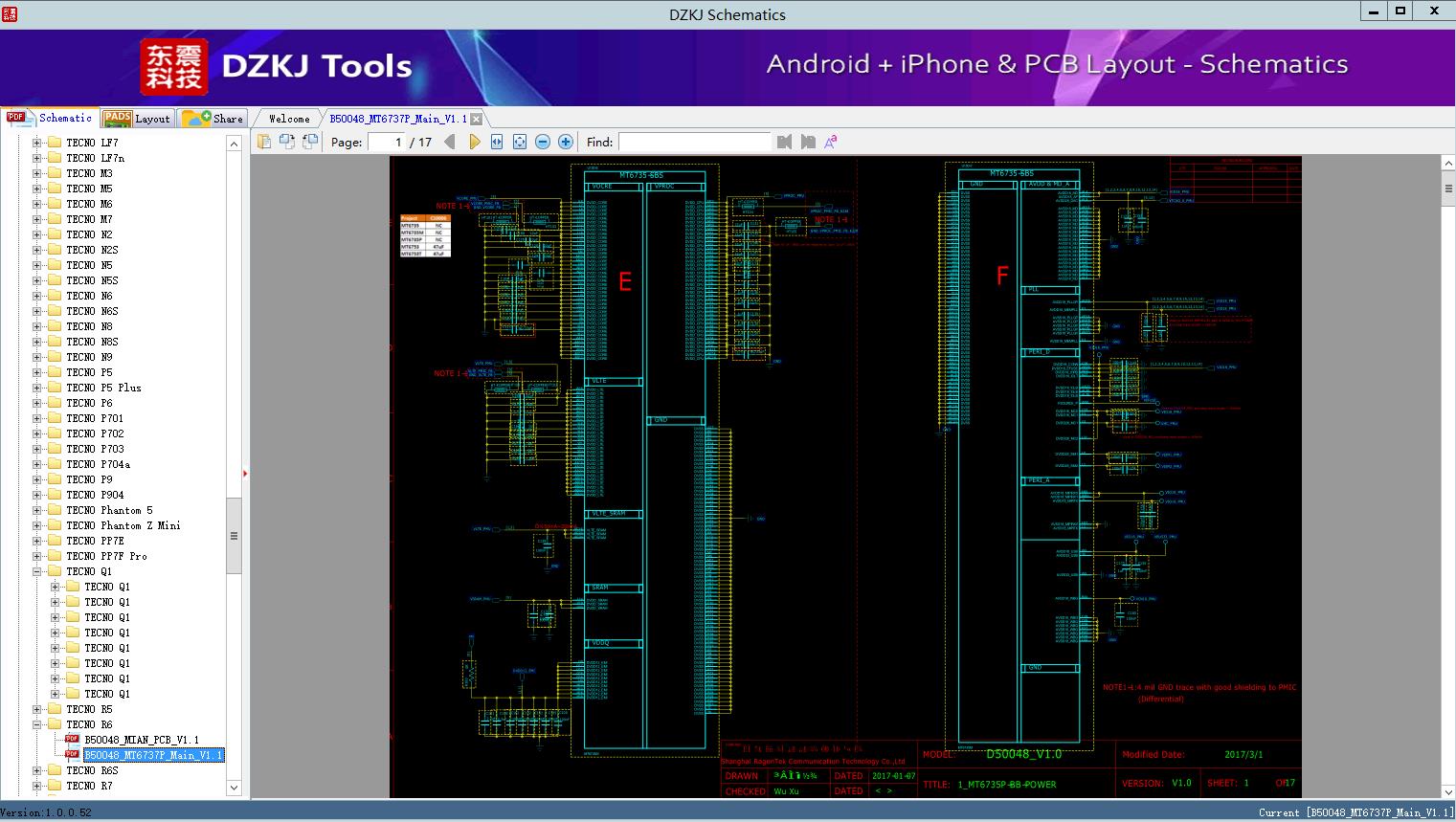Zoom in on the schematic
The image size is (1456, 822).
pyautogui.click(x=566, y=142)
